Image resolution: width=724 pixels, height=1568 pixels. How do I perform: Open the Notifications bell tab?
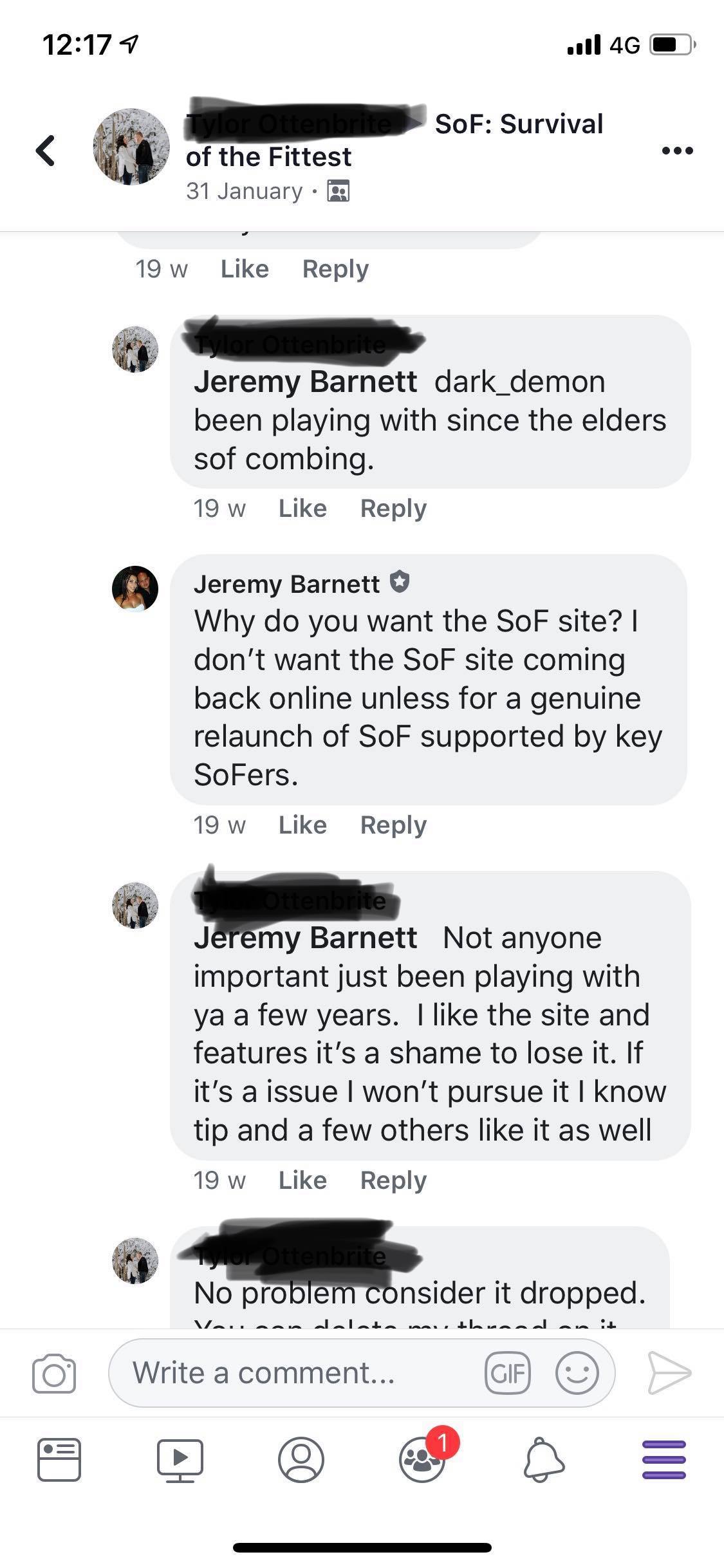coord(544,1460)
